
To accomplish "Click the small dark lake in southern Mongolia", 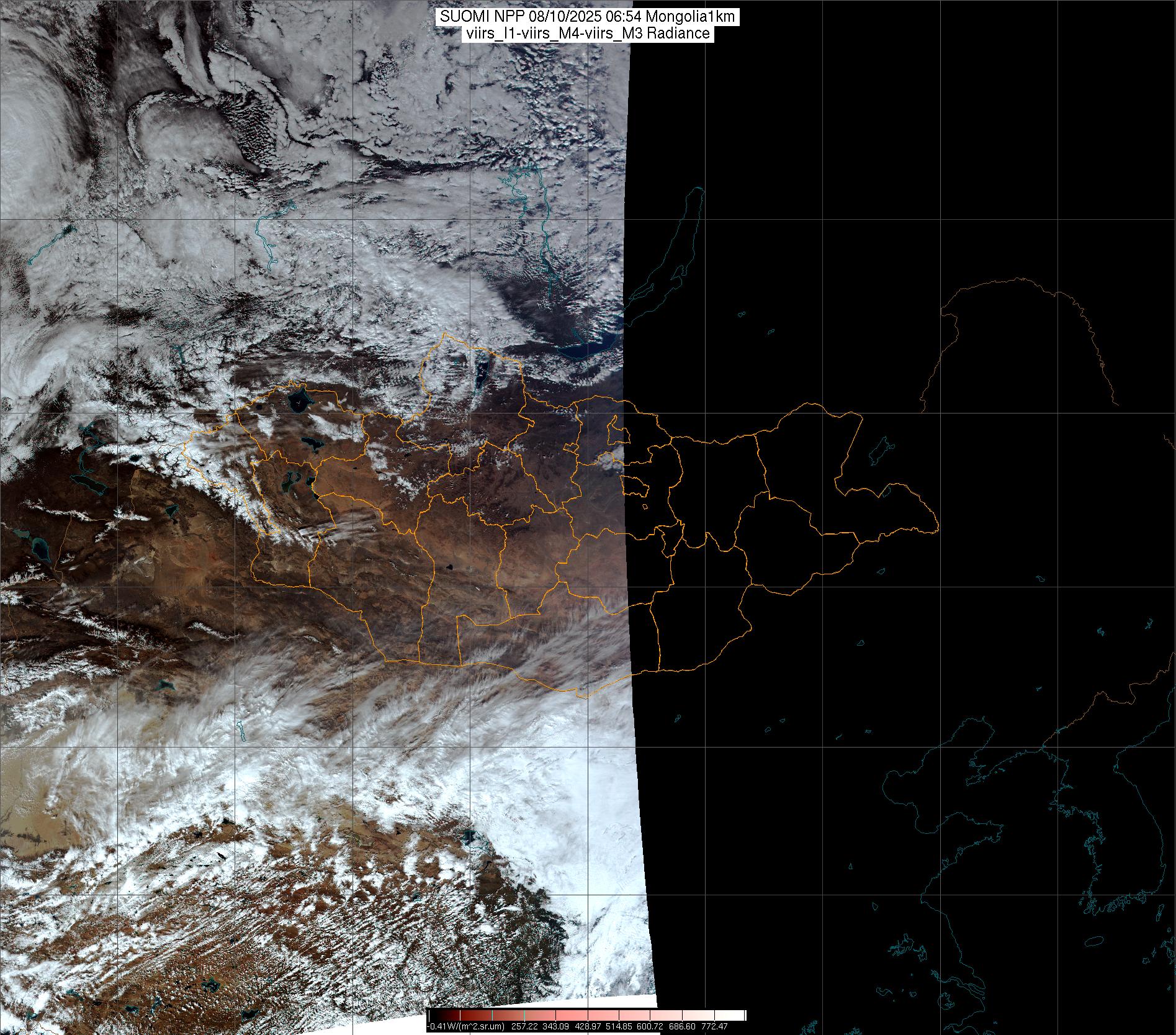I will [x=447, y=567].
